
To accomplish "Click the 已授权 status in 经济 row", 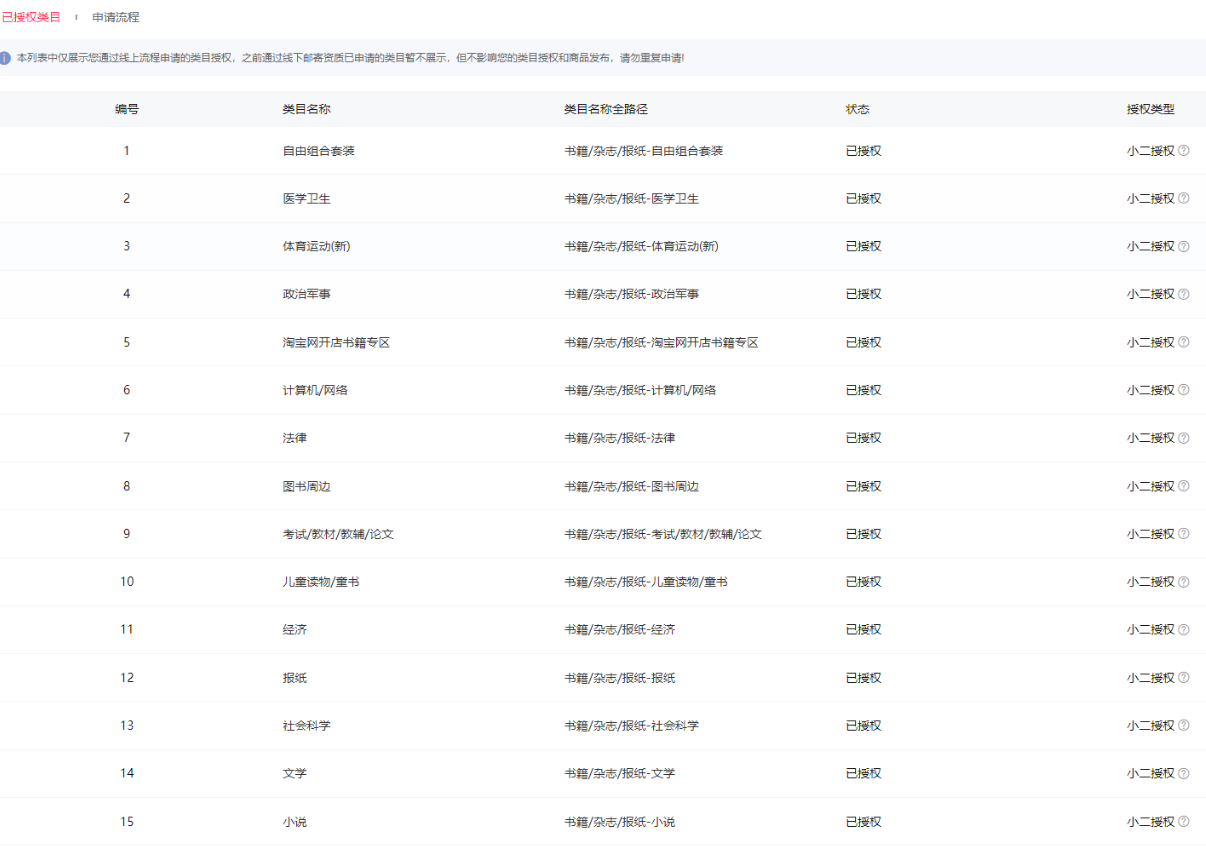I will 864,630.
